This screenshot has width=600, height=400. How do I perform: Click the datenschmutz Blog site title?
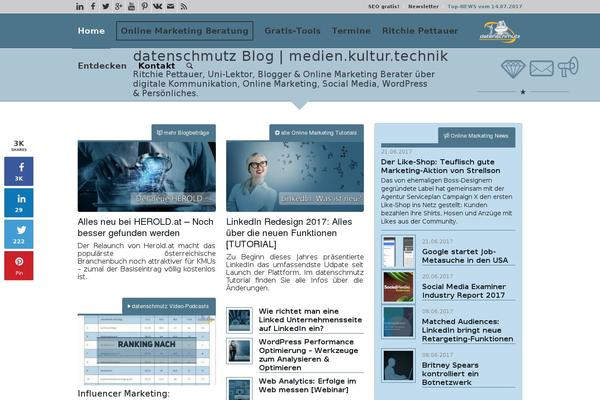(x=290, y=56)
